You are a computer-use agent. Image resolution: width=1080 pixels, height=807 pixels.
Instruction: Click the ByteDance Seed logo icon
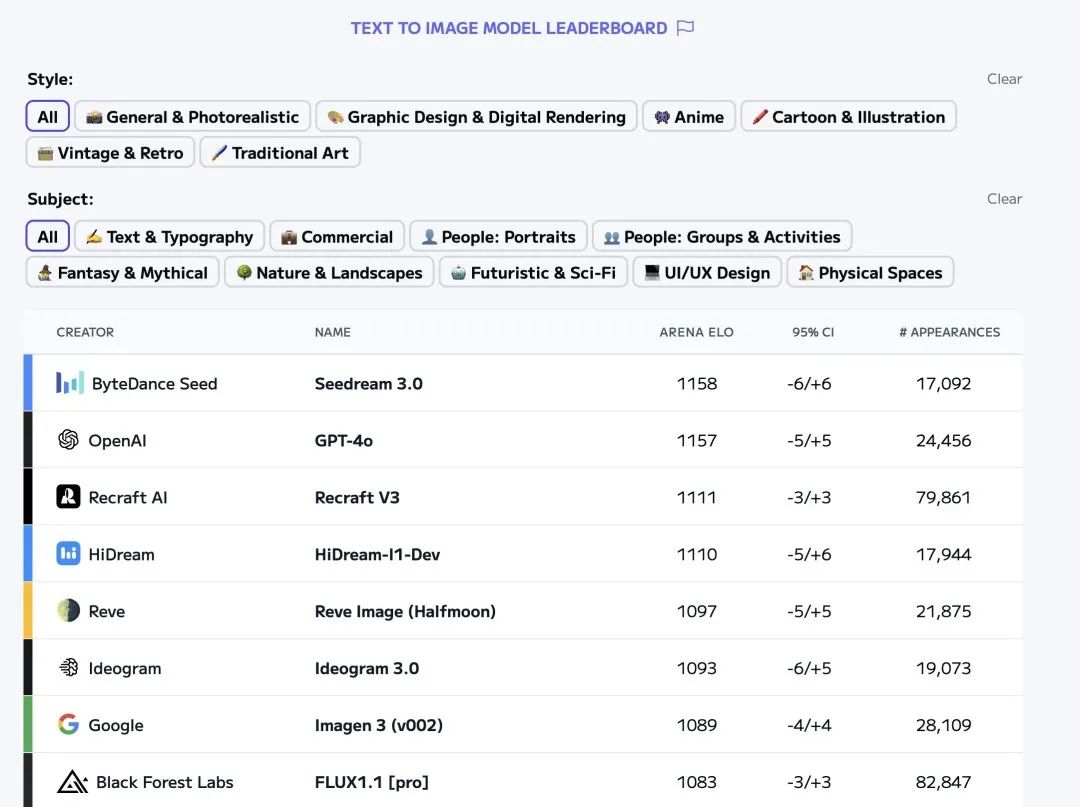click(70, 383)
